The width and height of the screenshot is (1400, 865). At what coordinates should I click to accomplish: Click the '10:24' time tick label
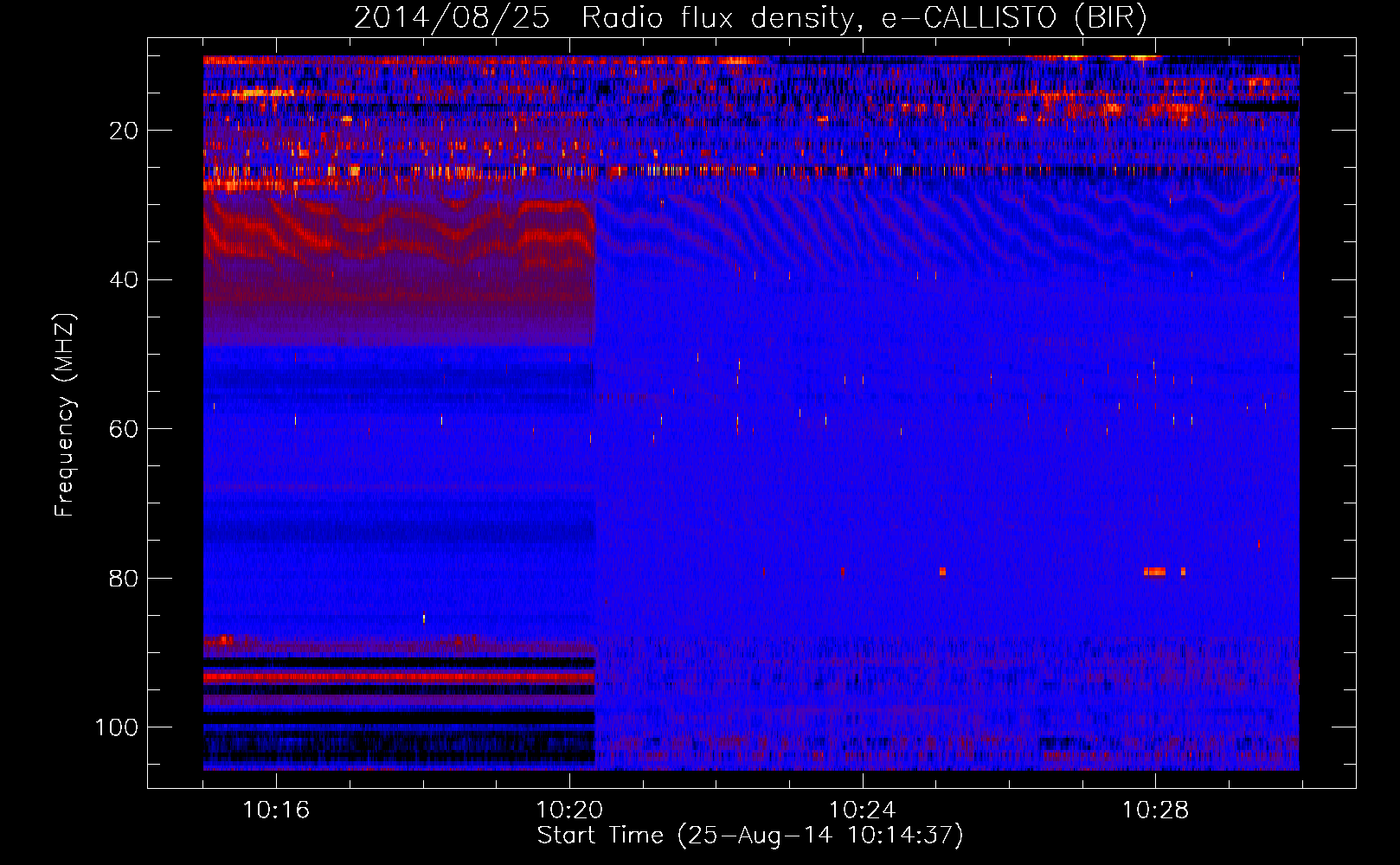(x=862, y=811)
